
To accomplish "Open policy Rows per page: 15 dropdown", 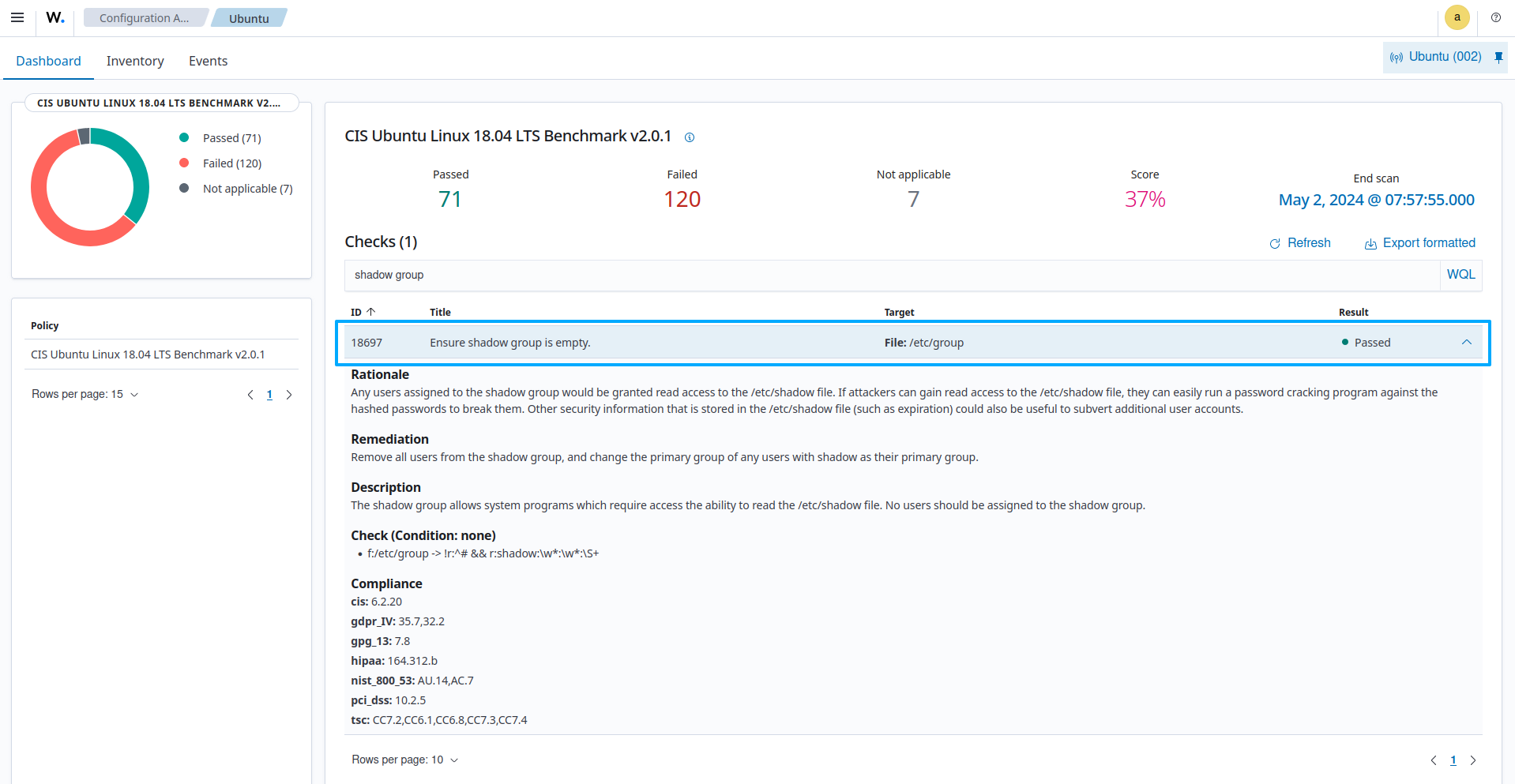I will (85, 394).
